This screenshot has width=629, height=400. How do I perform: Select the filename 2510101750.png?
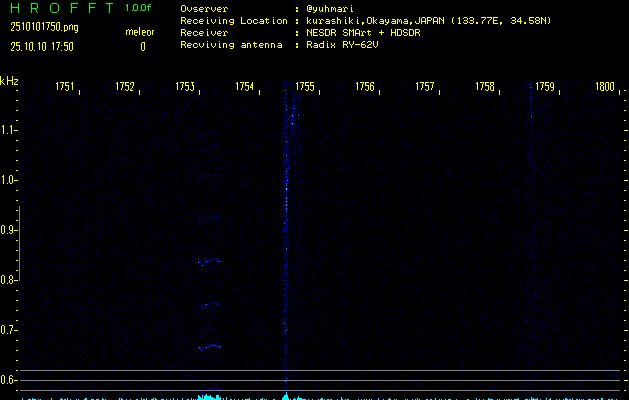44,27
